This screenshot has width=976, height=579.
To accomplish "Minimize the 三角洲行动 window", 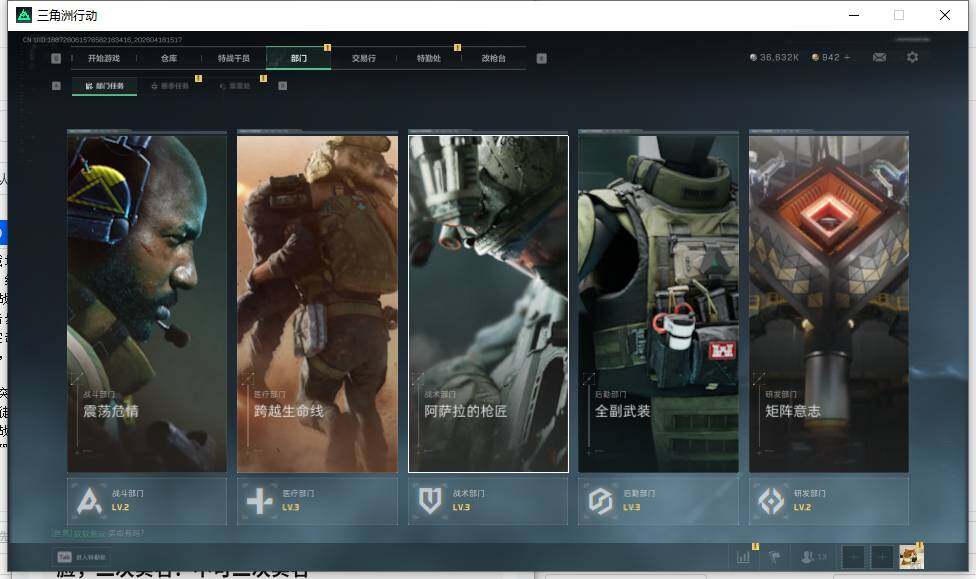I will coord(854,16).
